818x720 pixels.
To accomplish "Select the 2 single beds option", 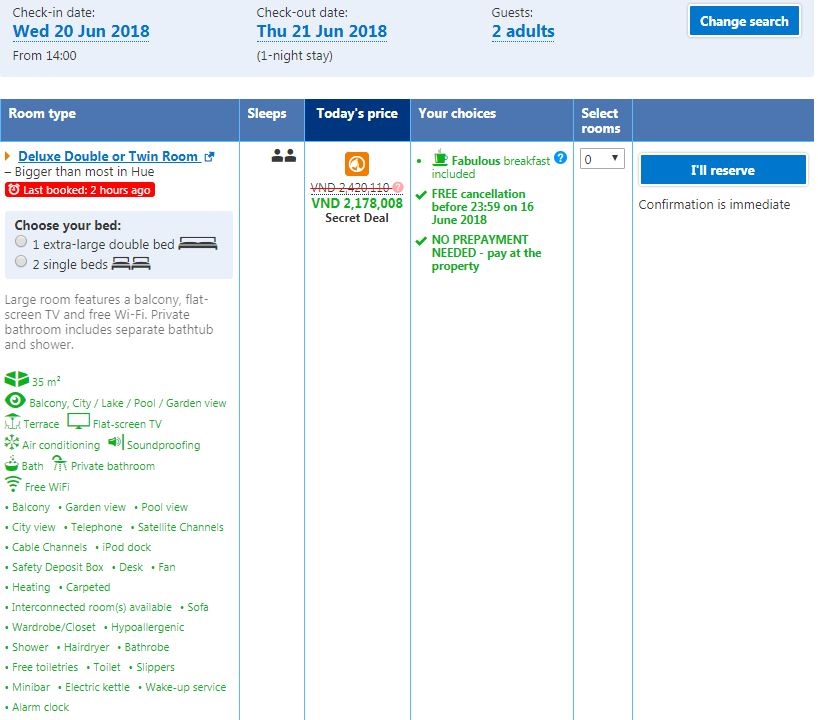I will click(x=21, y=262).
